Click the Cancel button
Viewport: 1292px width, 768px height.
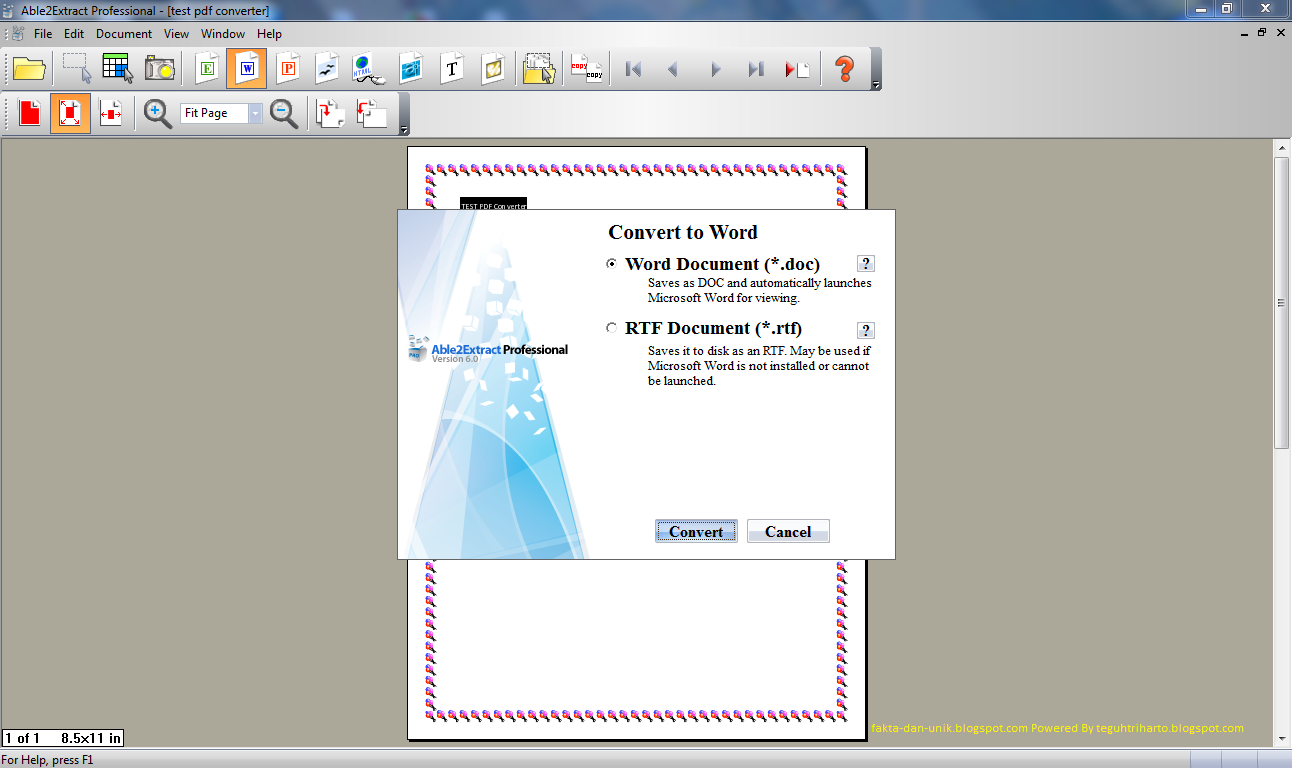click(788, 531)
